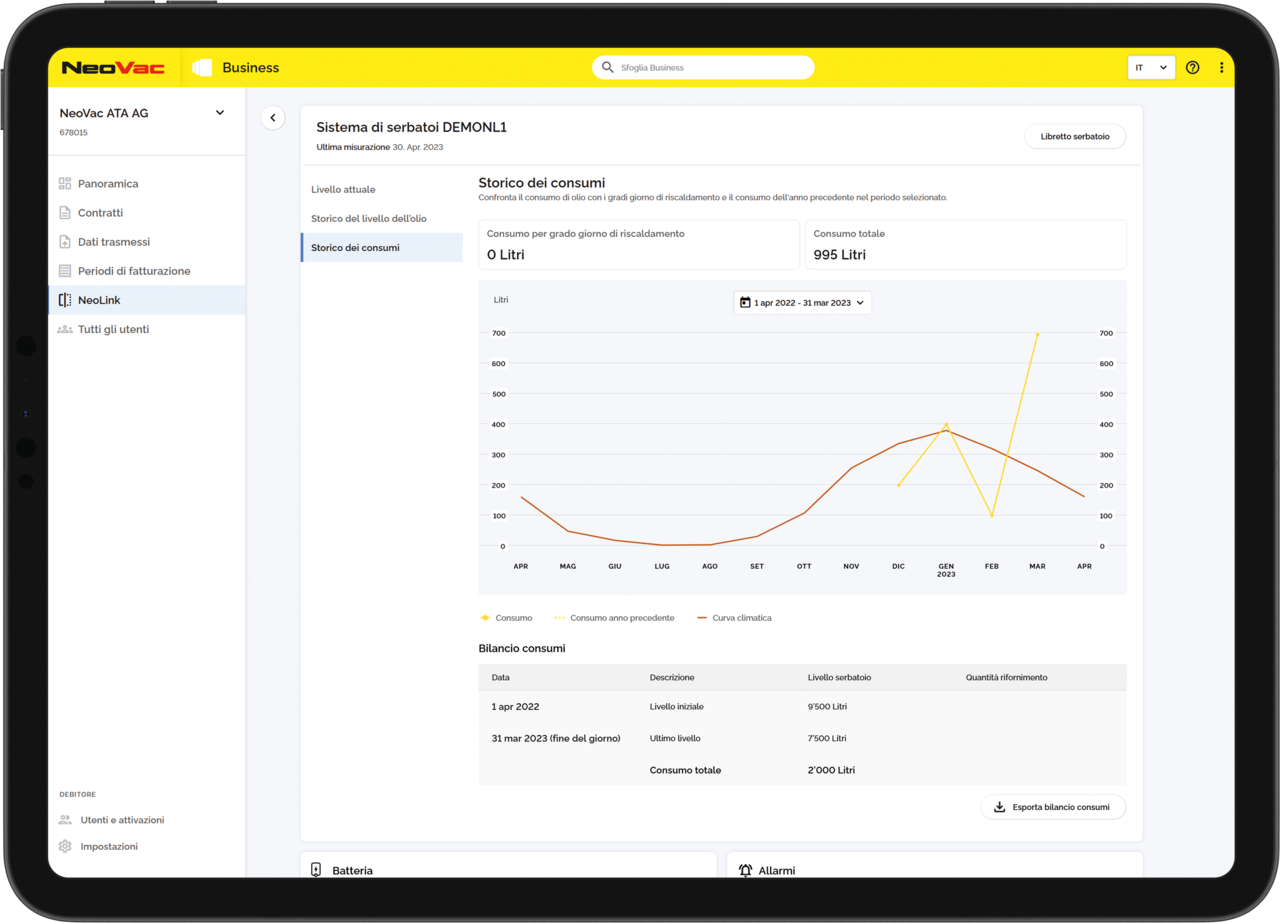Open the three-dot options menu

tap(1221, 68)
